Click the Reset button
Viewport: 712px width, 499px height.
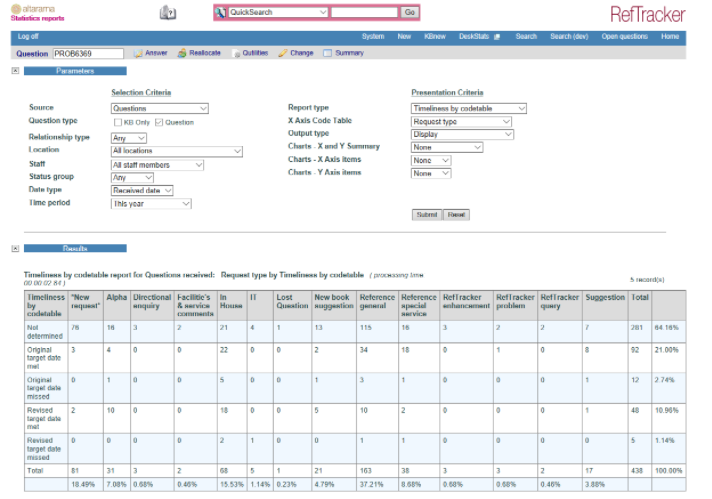click(456, 215)
